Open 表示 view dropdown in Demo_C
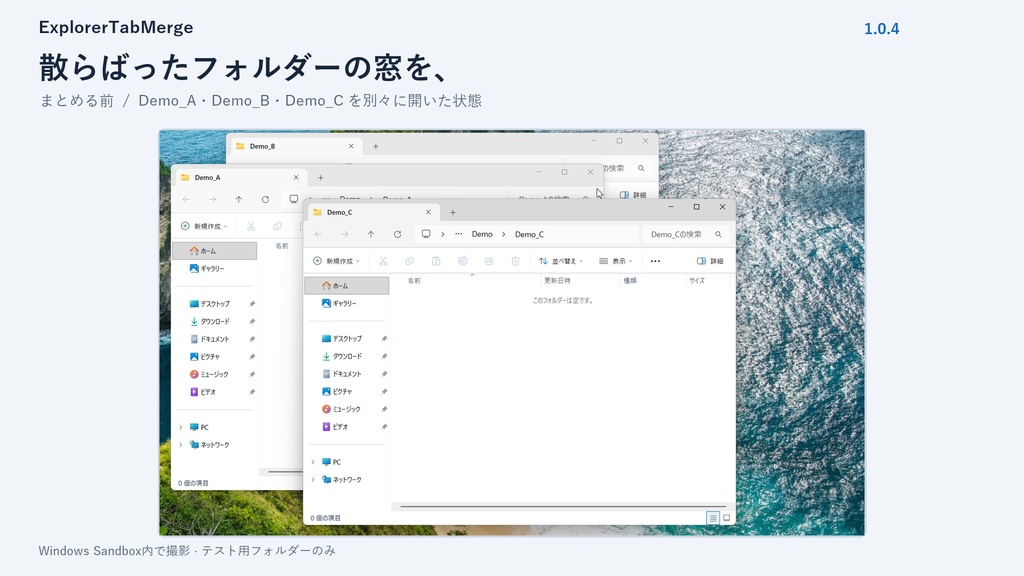 (x=616, y=261)
